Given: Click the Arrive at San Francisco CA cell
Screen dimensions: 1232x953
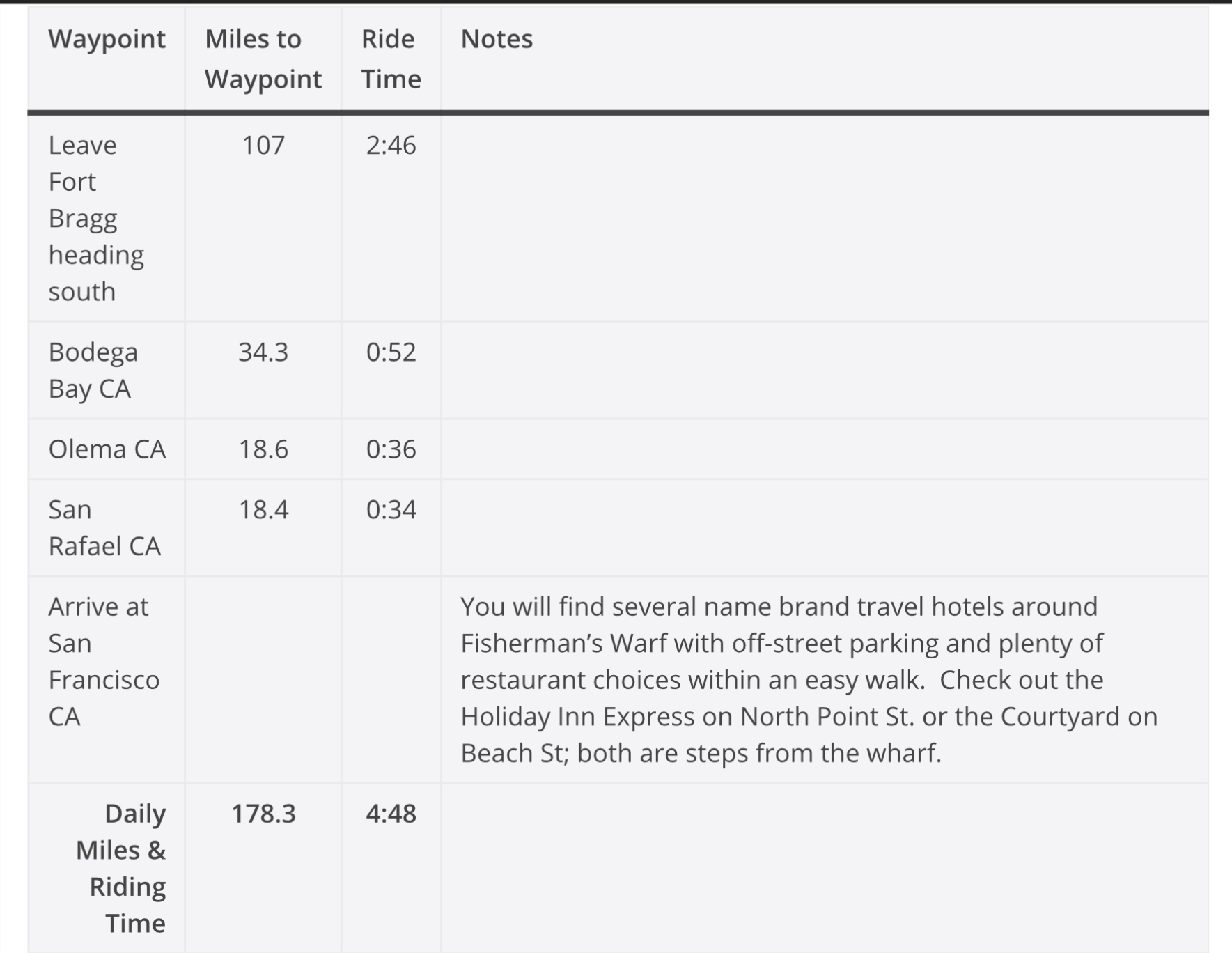Looking at the screenshot, I should coord(103,661).
